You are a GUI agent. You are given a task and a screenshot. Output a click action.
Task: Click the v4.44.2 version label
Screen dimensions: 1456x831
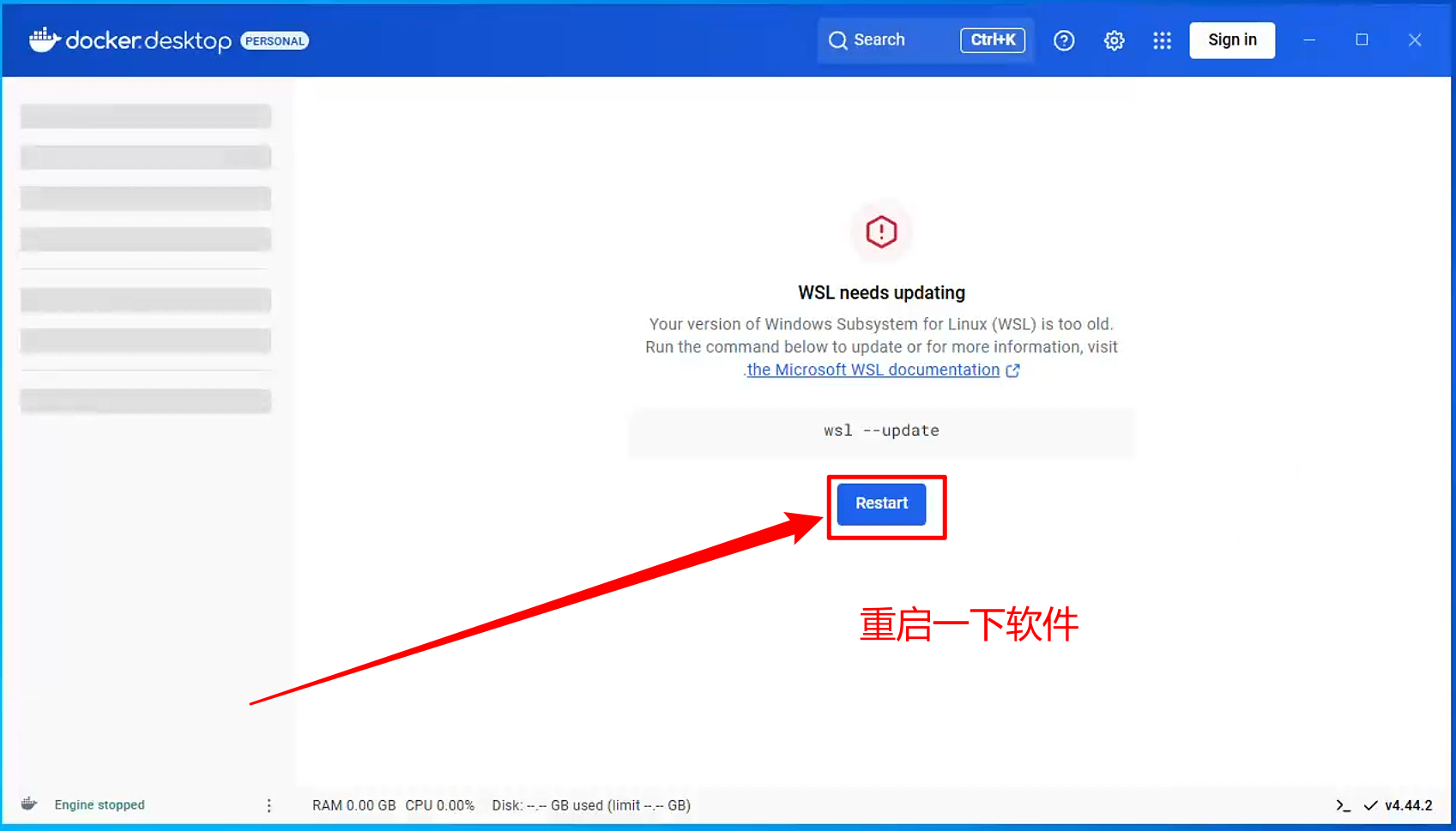pyautogui.click(x=1408, y=805)
